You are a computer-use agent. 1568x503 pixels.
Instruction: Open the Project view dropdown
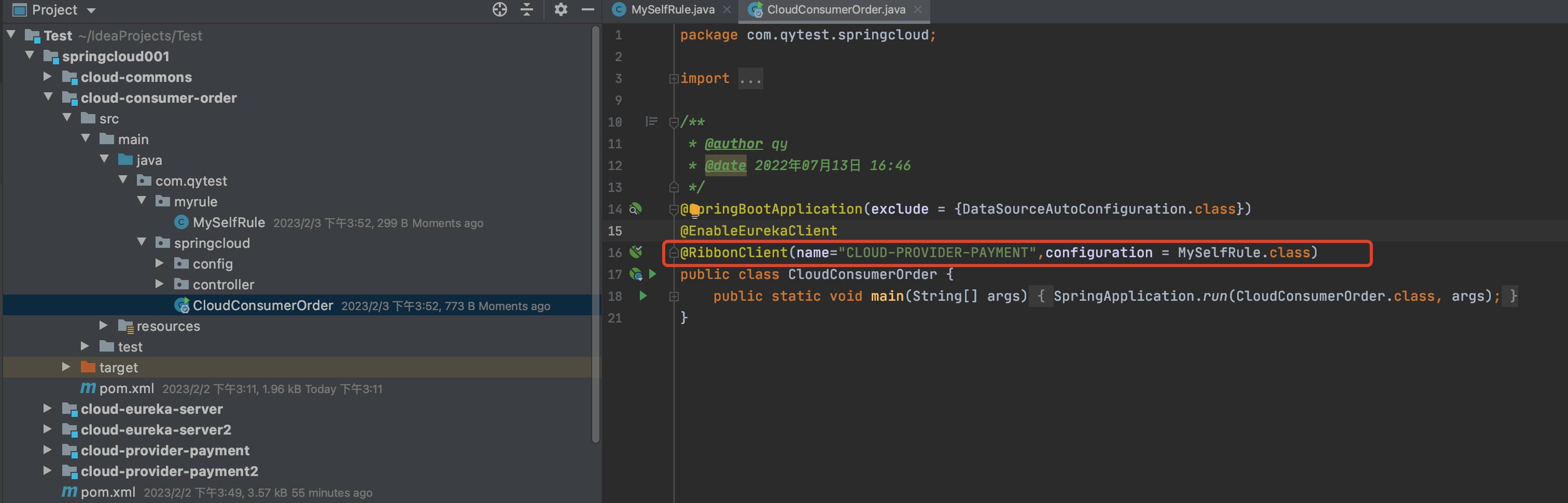click(x=91, y=10)
